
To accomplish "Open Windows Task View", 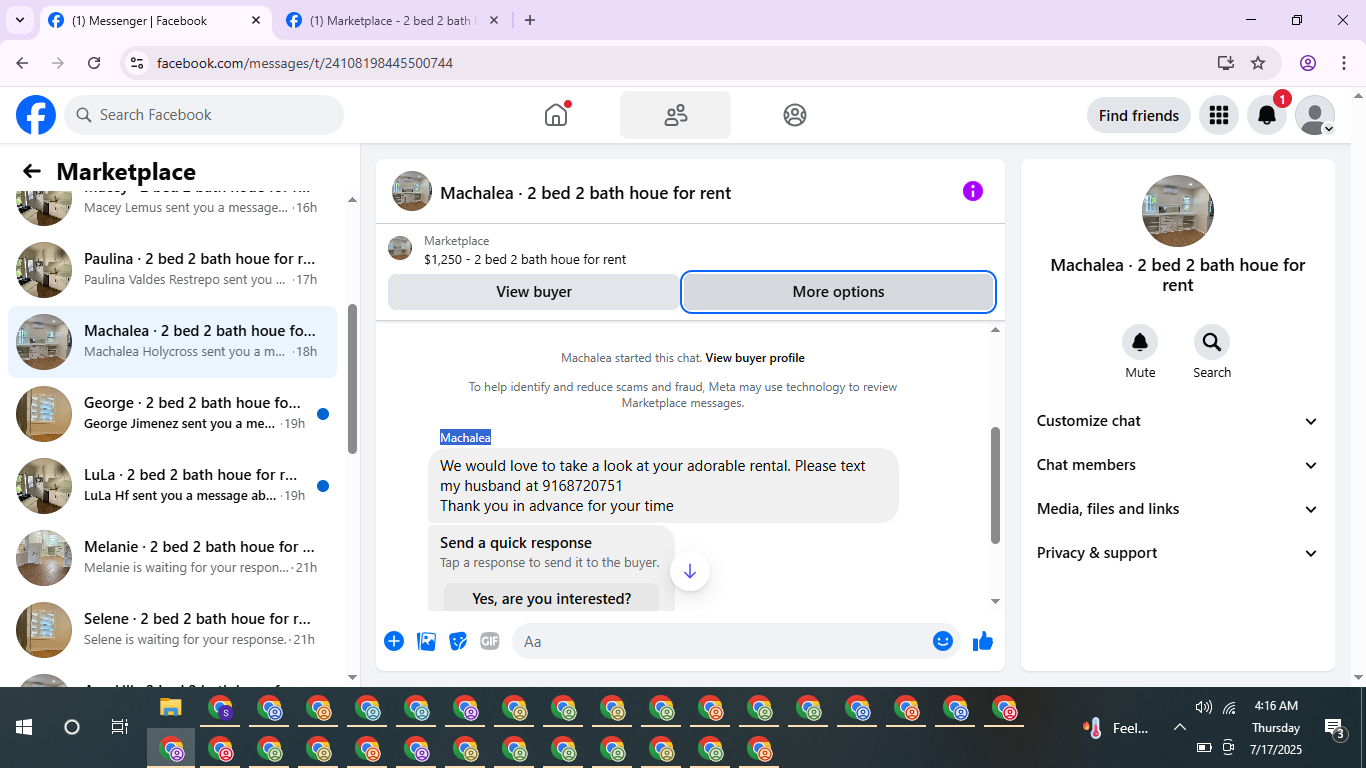I will click(120, 728).
